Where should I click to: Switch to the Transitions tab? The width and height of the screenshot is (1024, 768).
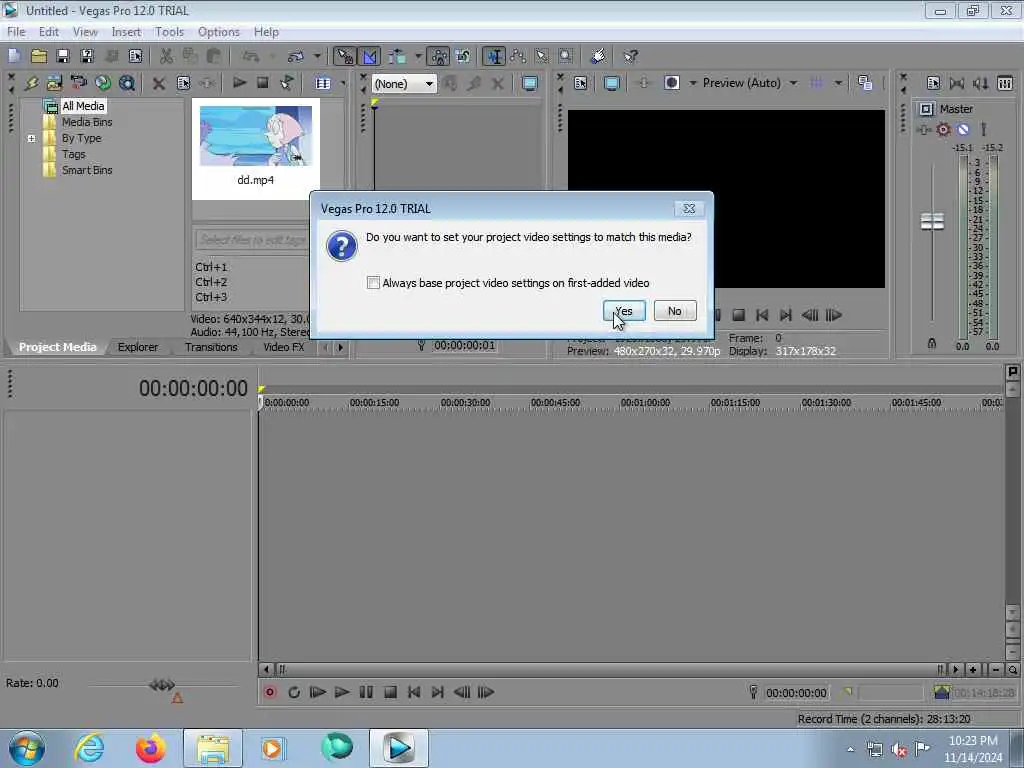211,347
